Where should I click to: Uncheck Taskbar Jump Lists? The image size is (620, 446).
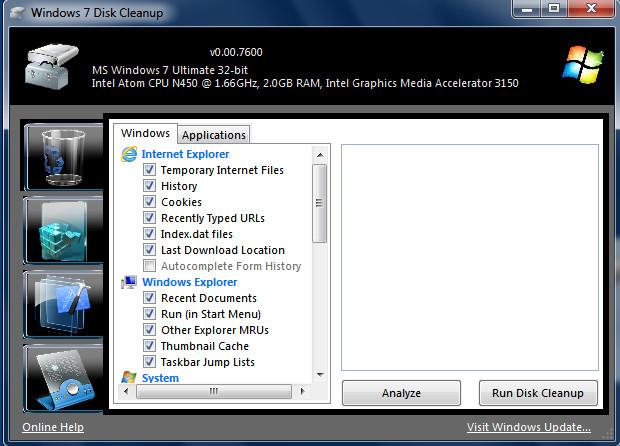coord(149,362)
